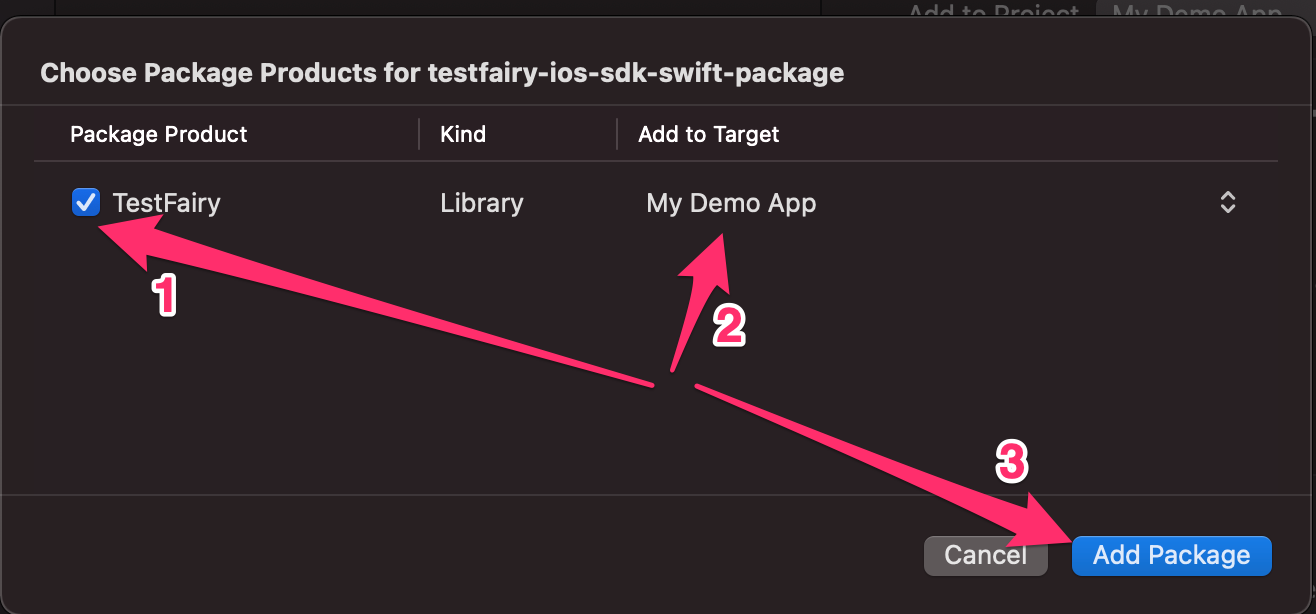Screen dimensions: 1316x614
Task: Click the Add to Target column header
Action: [709, 134]
